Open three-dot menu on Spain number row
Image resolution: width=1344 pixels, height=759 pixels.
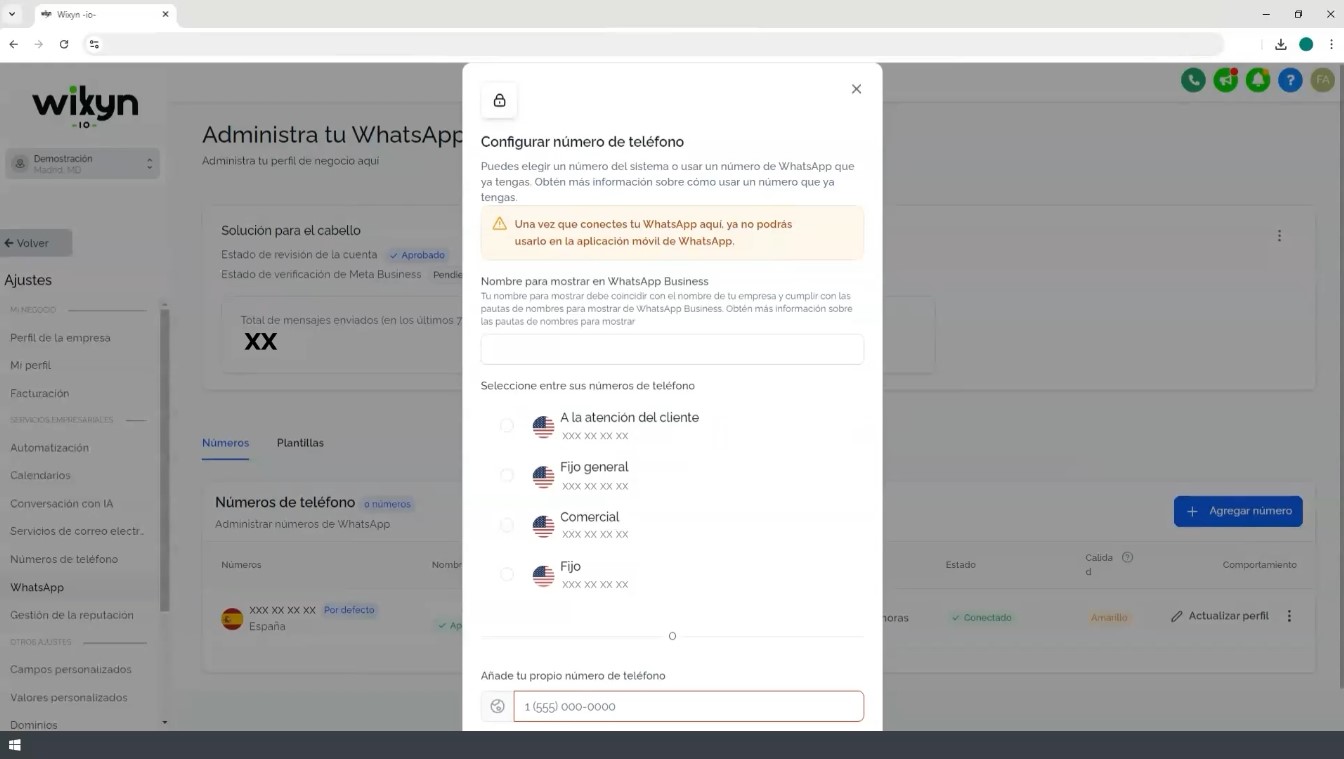tap(1289, 616)
